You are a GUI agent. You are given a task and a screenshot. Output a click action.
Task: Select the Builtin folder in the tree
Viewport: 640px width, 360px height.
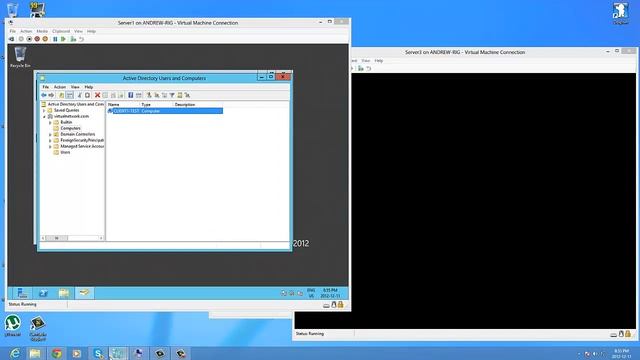pos(66,122)
